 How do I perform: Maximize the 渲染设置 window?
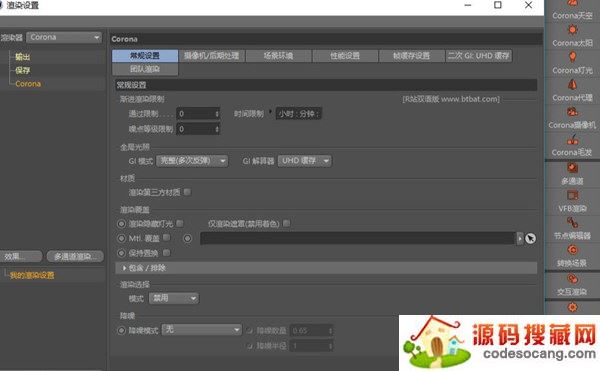point(497,5)
